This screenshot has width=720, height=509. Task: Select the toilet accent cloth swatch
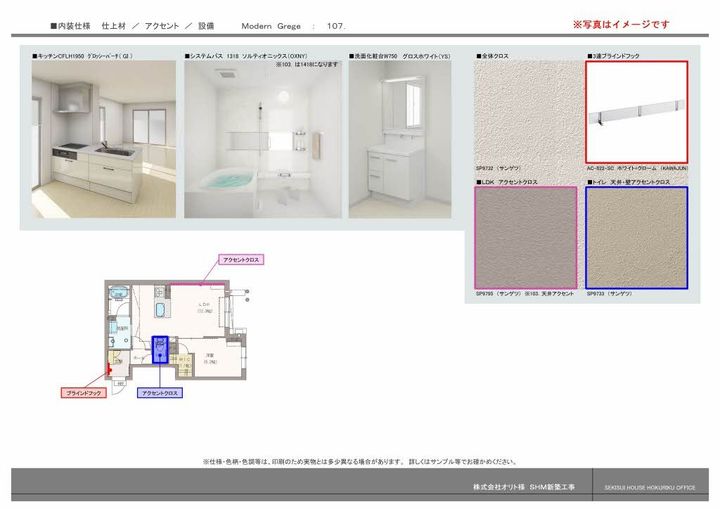click(x=636, y=238)
